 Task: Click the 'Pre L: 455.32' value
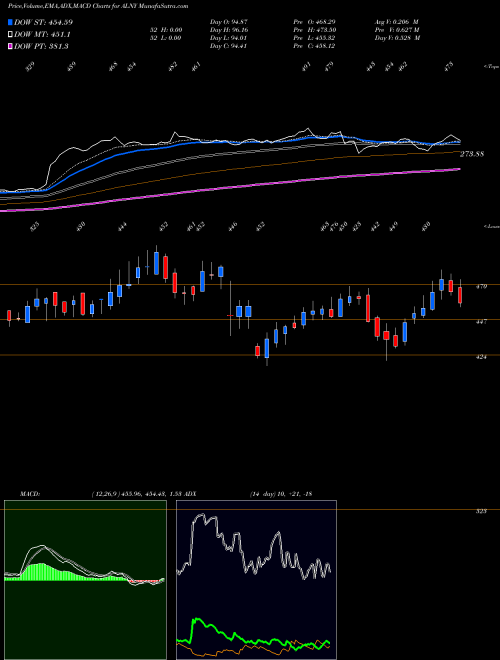coord(315,38)
